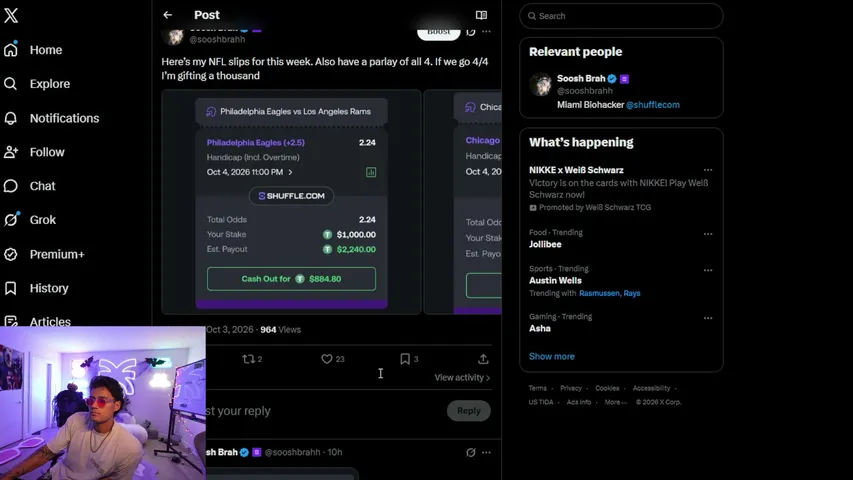
Task: Click Grok icon on reply post
Action: click(x=471, y=452)
